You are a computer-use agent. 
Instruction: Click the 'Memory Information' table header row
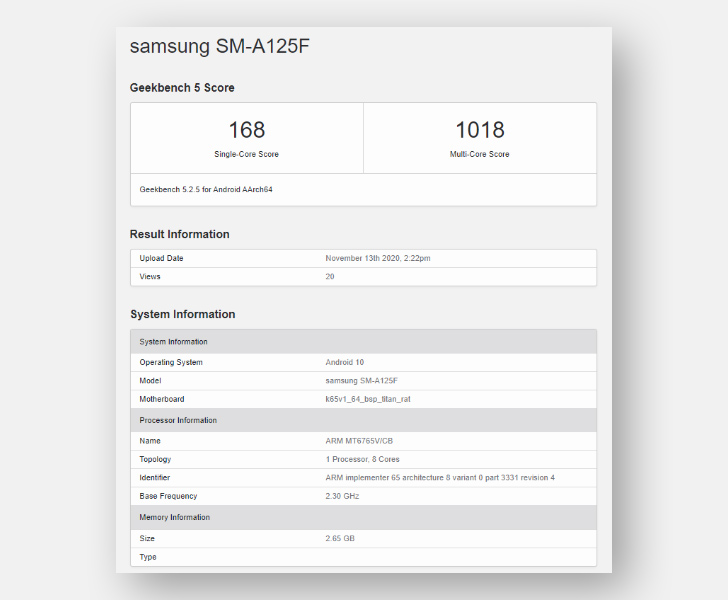point(364,517)
